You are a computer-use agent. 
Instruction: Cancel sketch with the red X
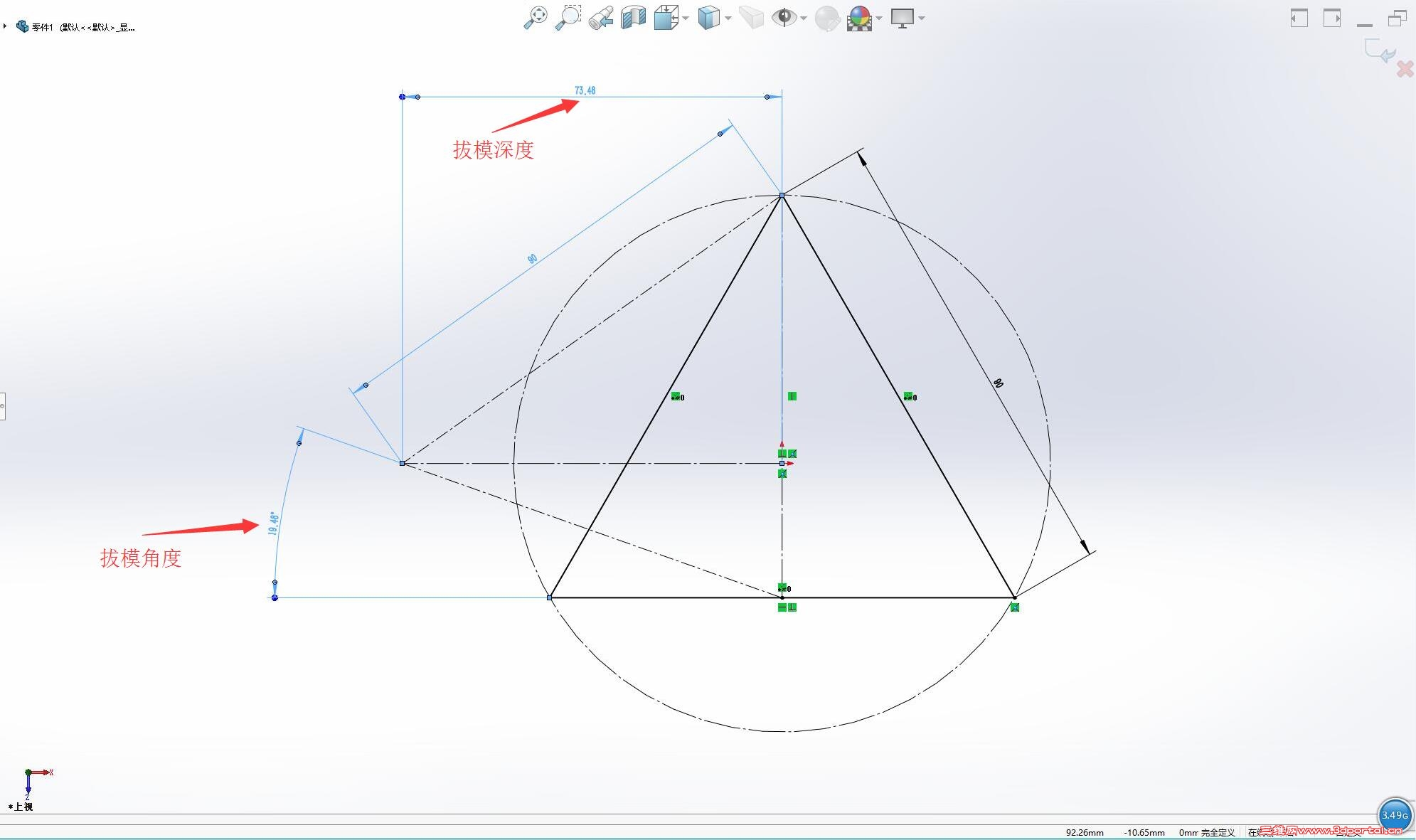coord(1405,69)
